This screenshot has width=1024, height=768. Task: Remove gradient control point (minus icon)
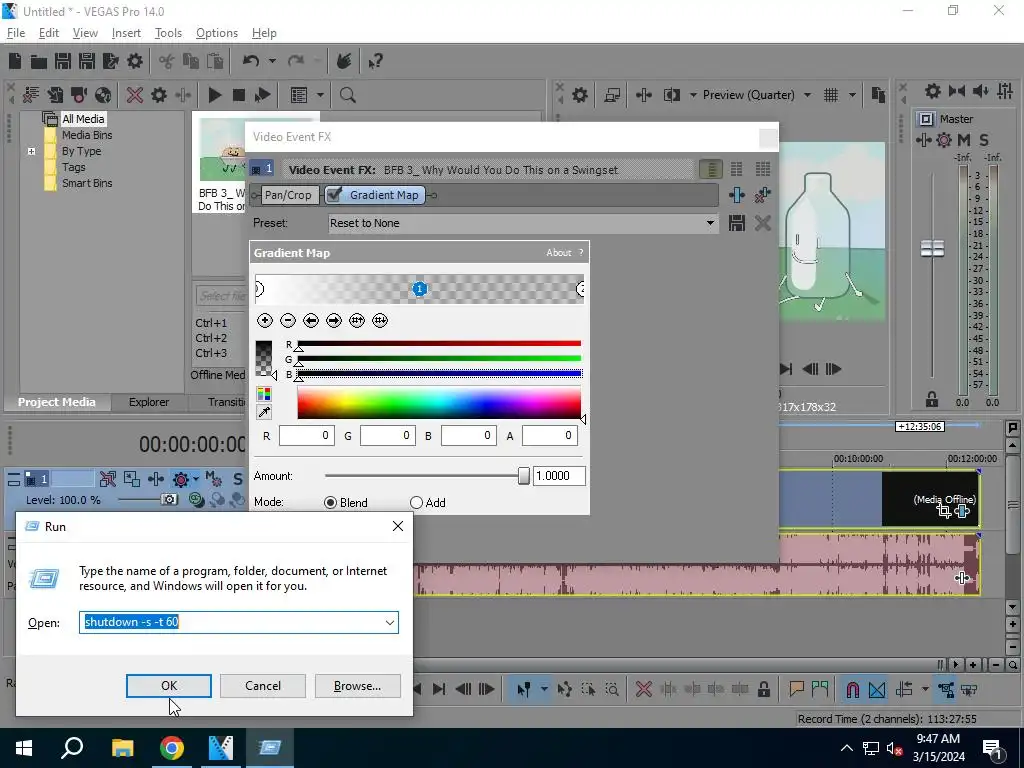pos(288,321)
